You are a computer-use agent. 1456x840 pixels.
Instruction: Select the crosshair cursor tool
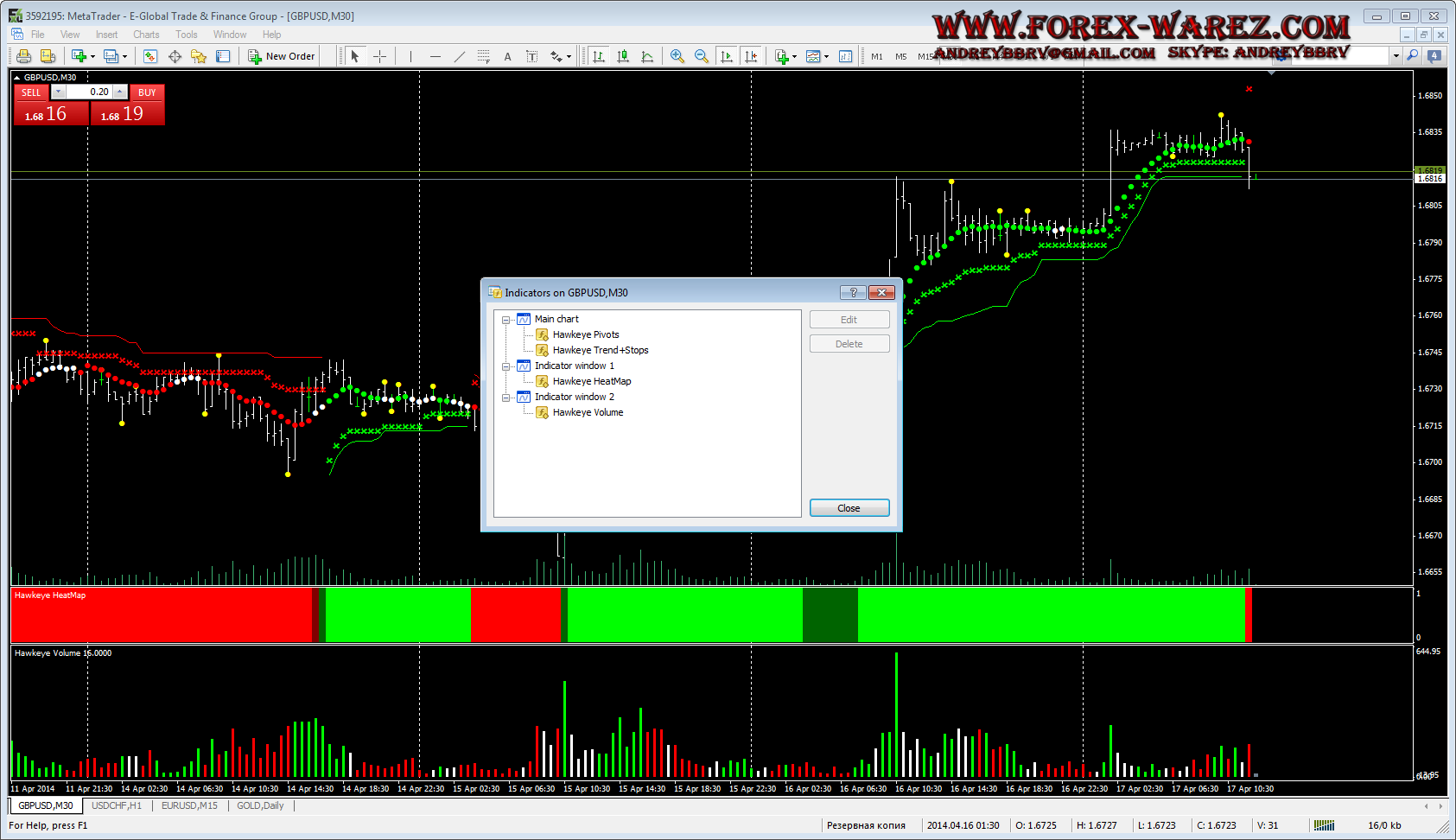coord(379,56)
